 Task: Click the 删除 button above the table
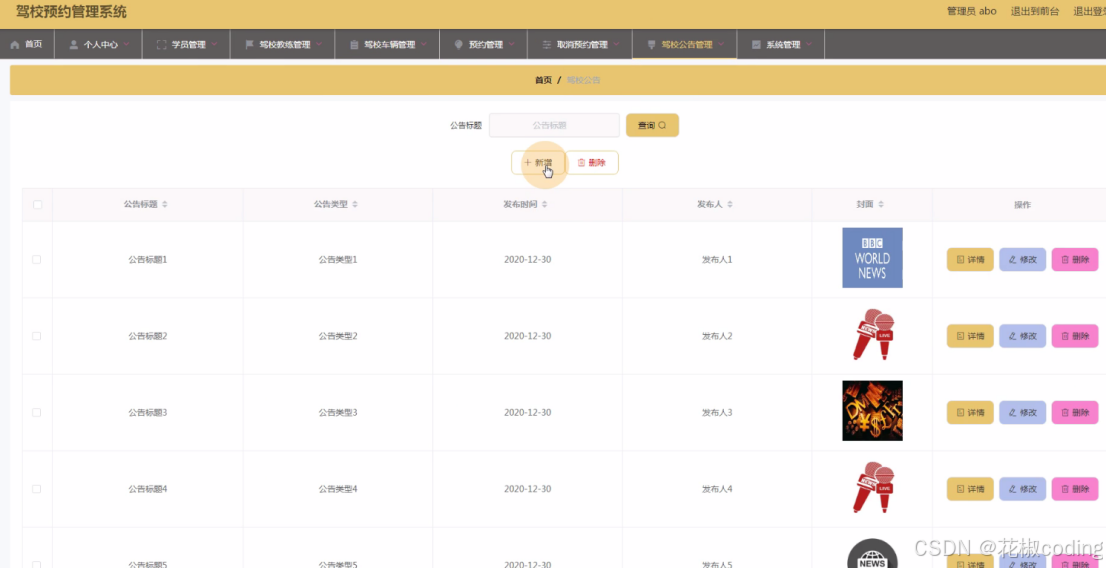coord(592,162)
